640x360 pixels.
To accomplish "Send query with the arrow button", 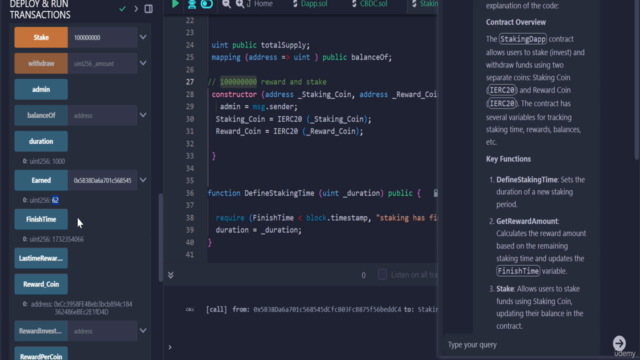I will (619, 343).
